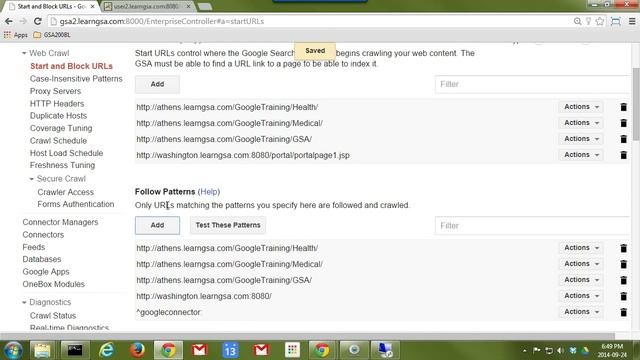The height and width of the screenshot is (360, 640).
Task: Collapse the Web Crawl section
Action: [24, 53]
